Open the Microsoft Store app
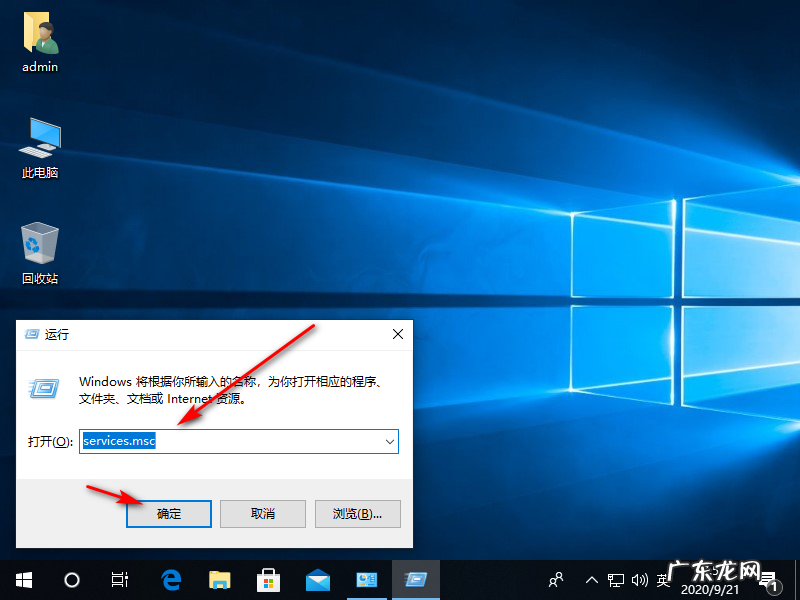Image resolution: width=800 pixels, height=600 pixels. tap(268, 580)
